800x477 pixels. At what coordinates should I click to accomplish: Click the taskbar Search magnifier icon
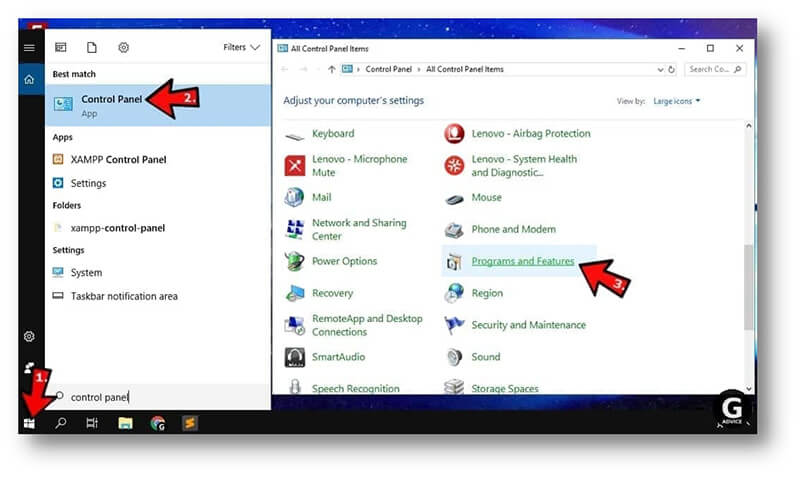[x=61, y=423]
